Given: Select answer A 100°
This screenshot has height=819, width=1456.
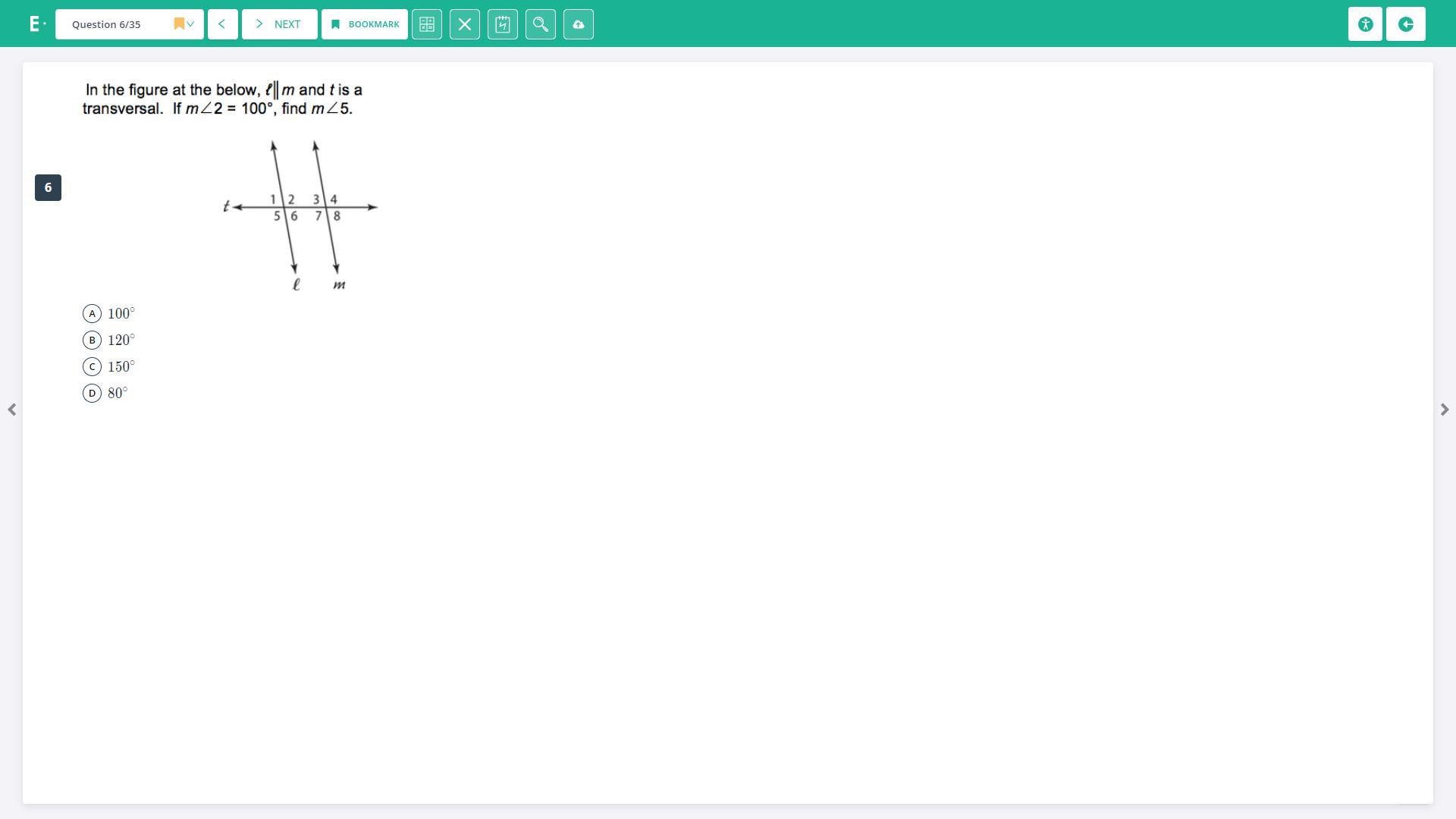Looking at the screenshot, I should coord(92,314).
